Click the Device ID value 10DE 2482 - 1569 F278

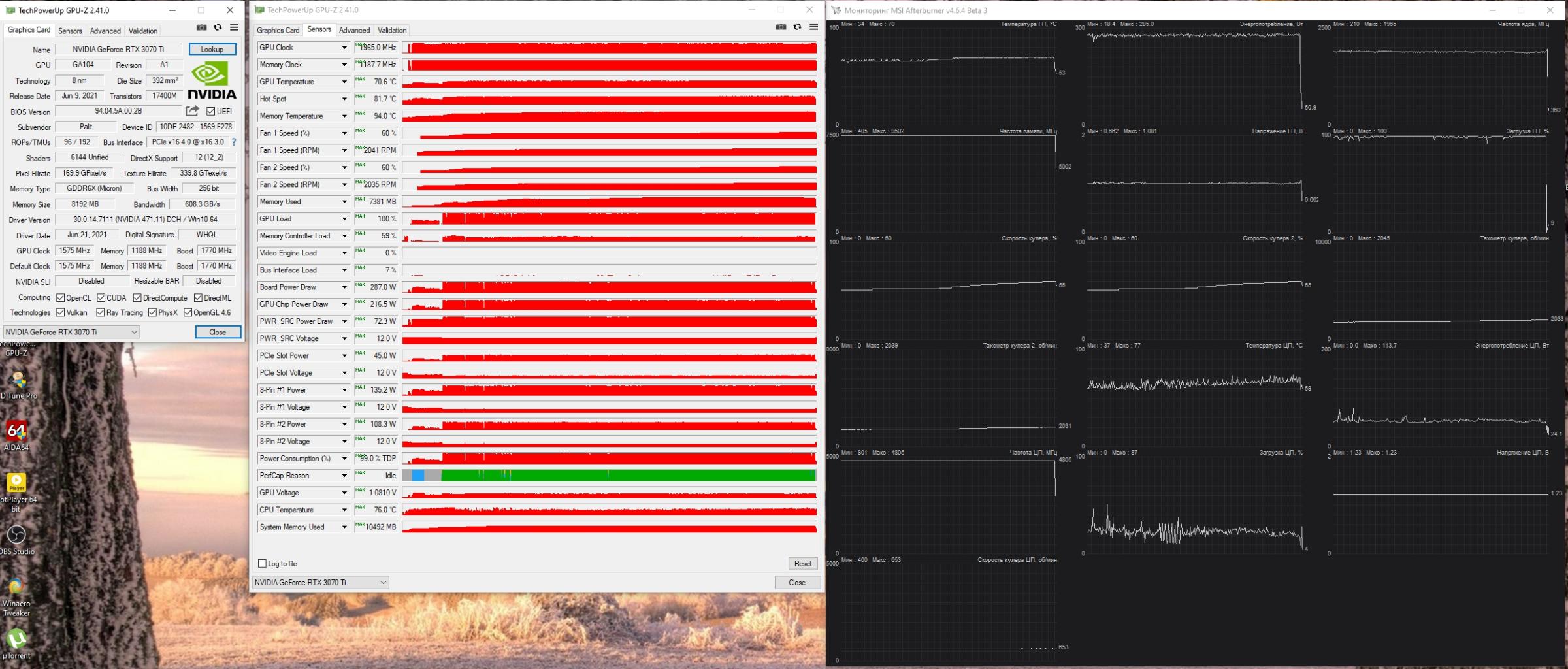point(196,127)
